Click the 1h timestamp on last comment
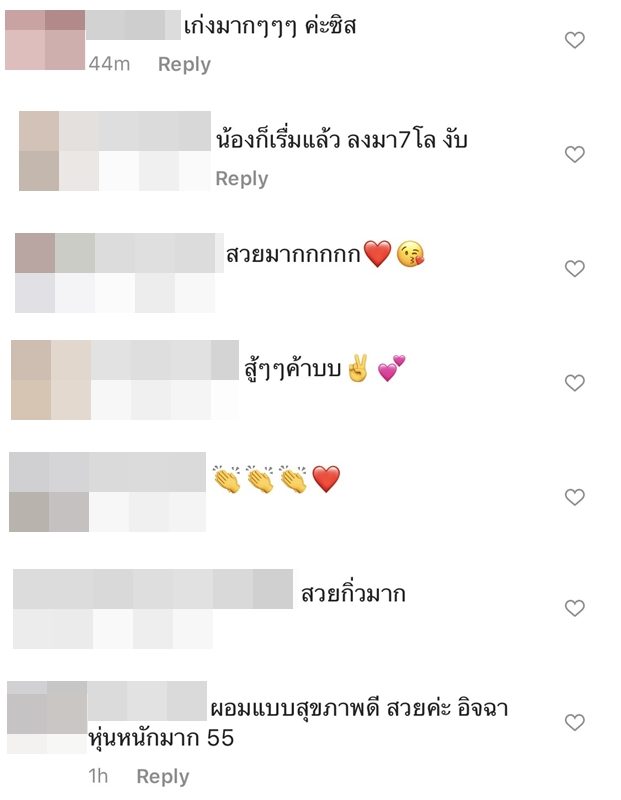The height and width of the screenshot is (800, 621). point(98,776)
